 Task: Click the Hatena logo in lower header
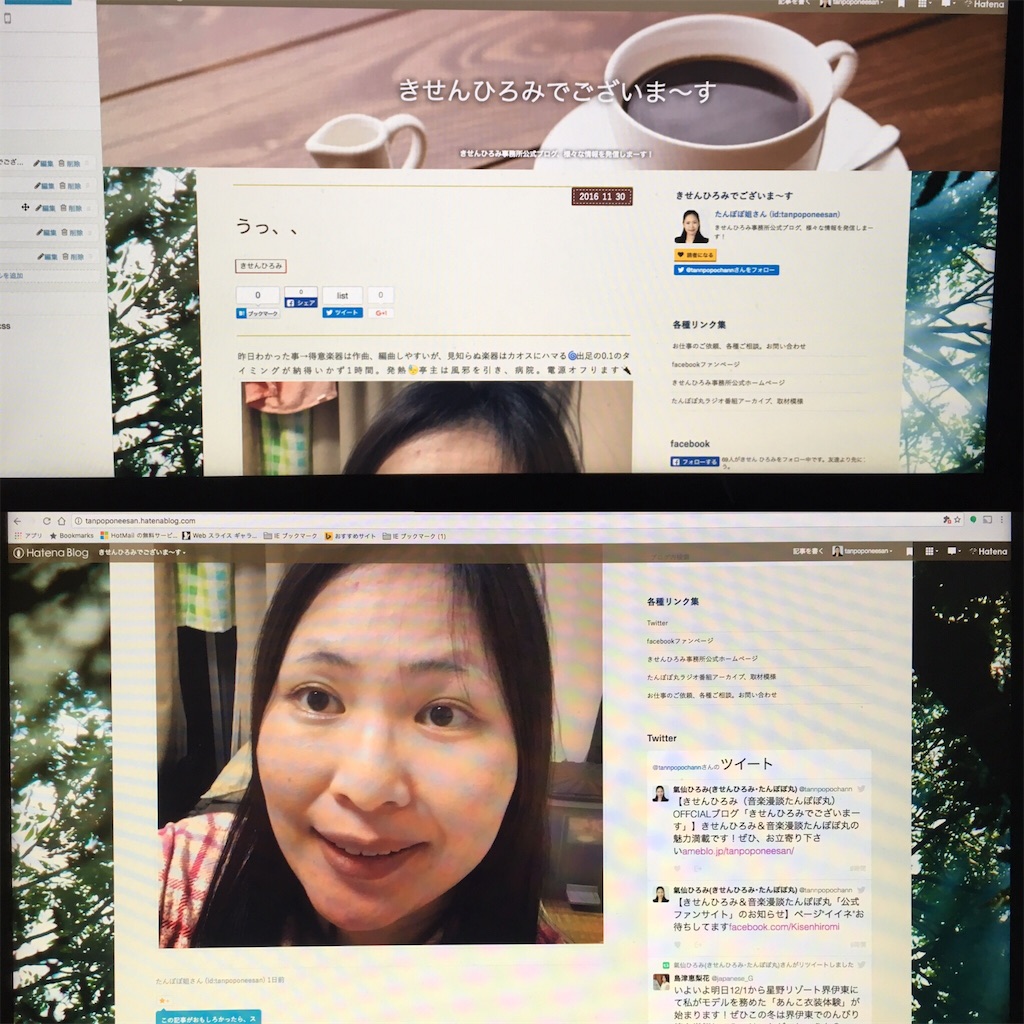click(x=988, y=552)
